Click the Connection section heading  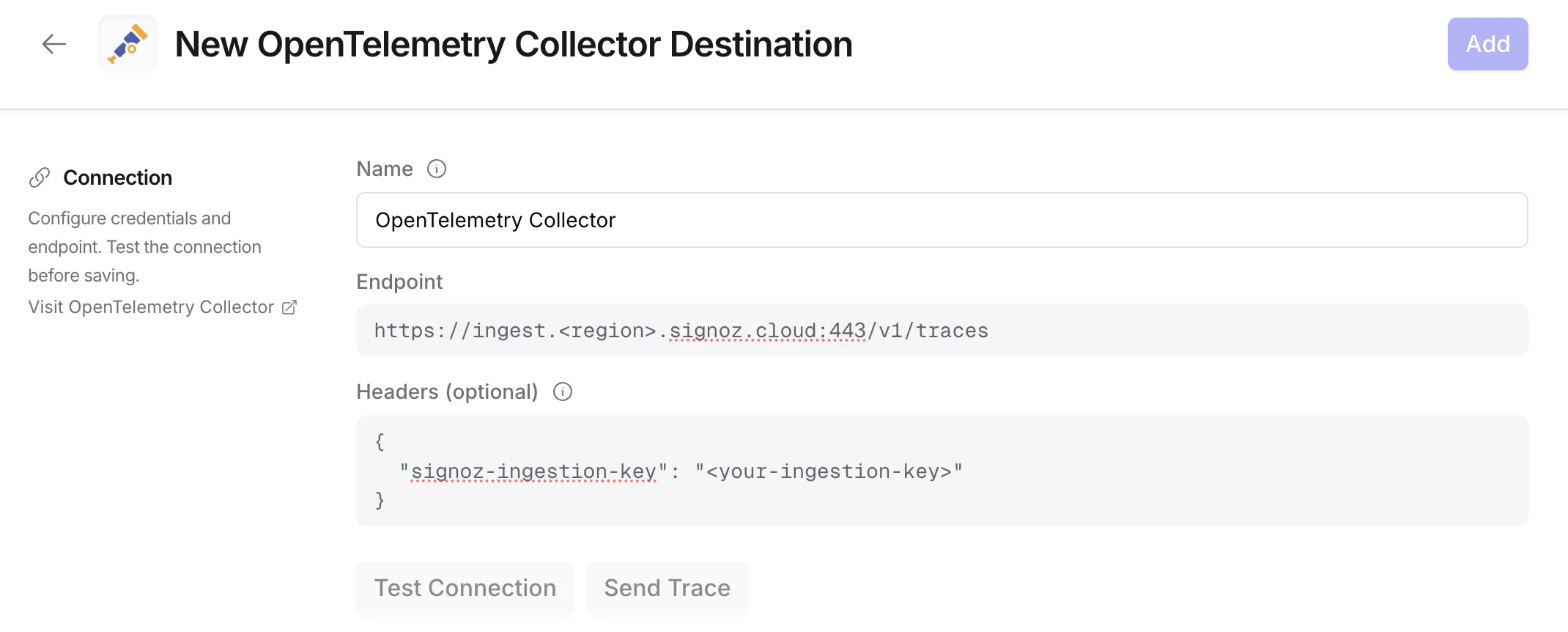118,177
